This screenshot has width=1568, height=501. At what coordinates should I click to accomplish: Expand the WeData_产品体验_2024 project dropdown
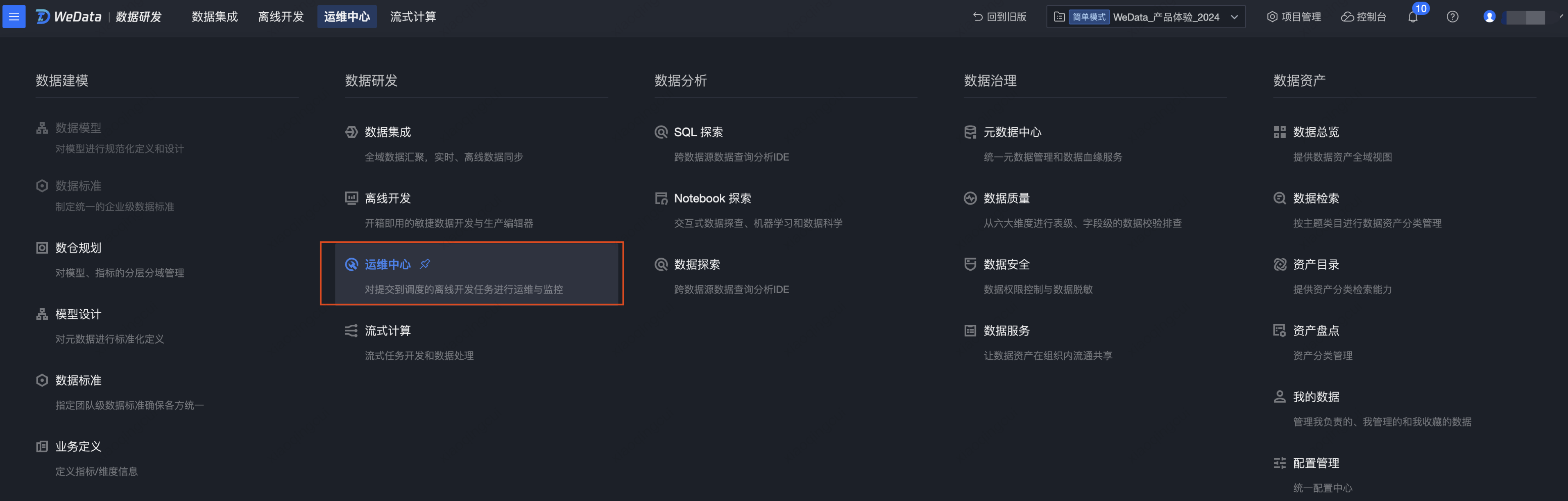1234,17
